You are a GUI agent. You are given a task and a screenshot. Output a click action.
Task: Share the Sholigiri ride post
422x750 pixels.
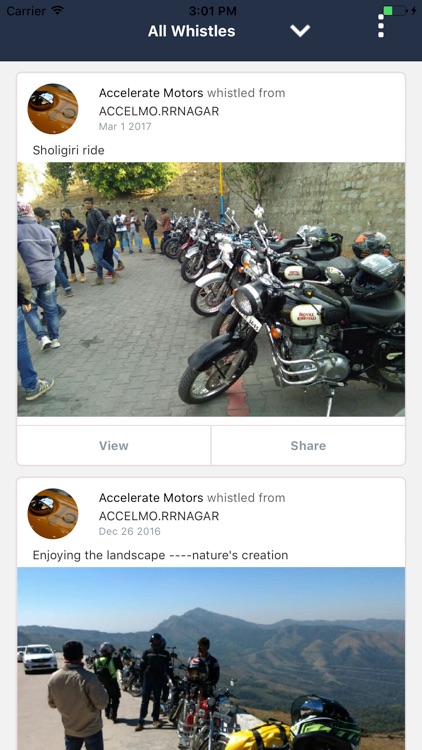(308, 445)
